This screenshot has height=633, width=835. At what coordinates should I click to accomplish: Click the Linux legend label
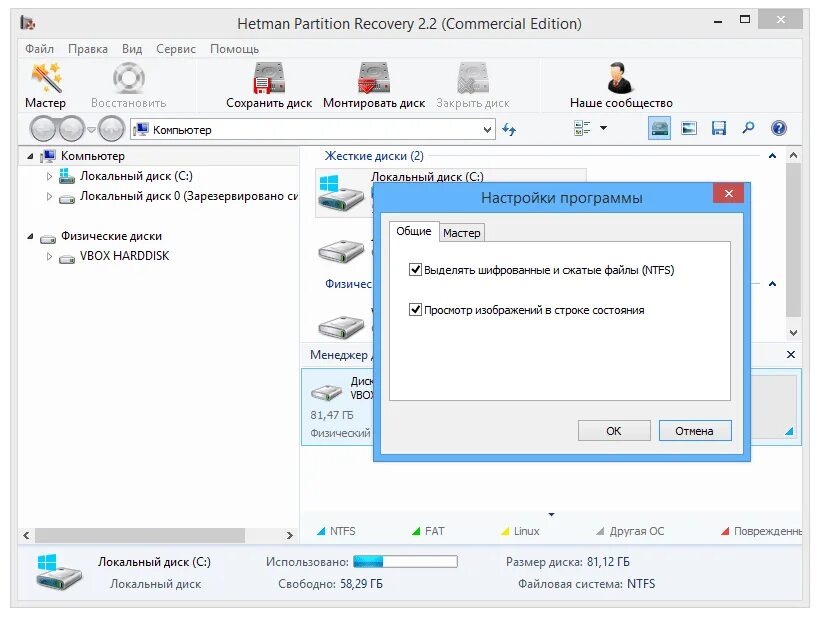pyautogui.click(x=527, y=531)
